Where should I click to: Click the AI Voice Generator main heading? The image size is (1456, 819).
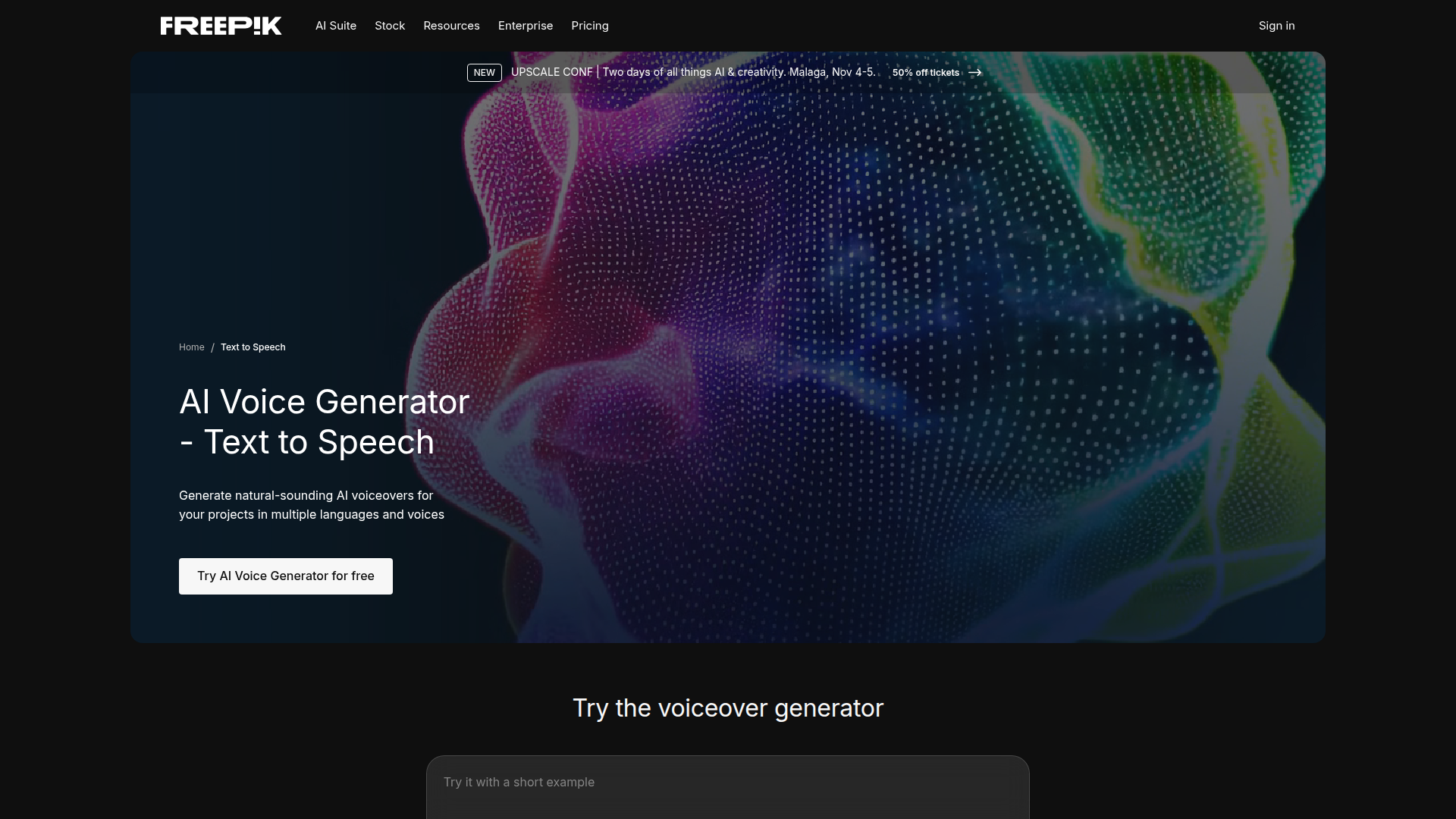[x=324, y=422]
